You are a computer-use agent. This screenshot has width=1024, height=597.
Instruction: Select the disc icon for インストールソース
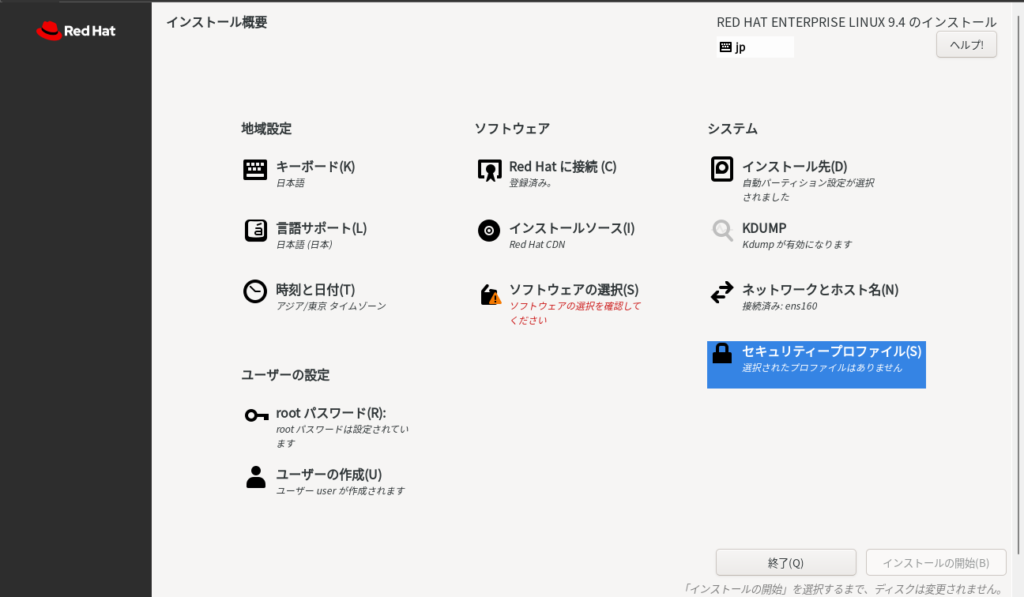pos(489,231)
